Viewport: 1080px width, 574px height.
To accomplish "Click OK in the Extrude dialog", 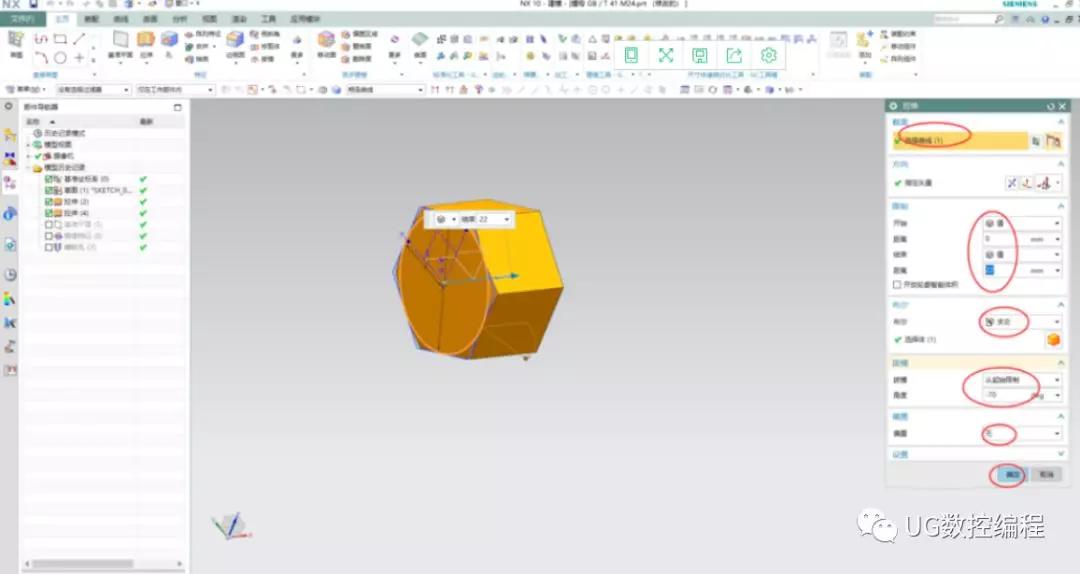I will click(x=1012, y=474).
